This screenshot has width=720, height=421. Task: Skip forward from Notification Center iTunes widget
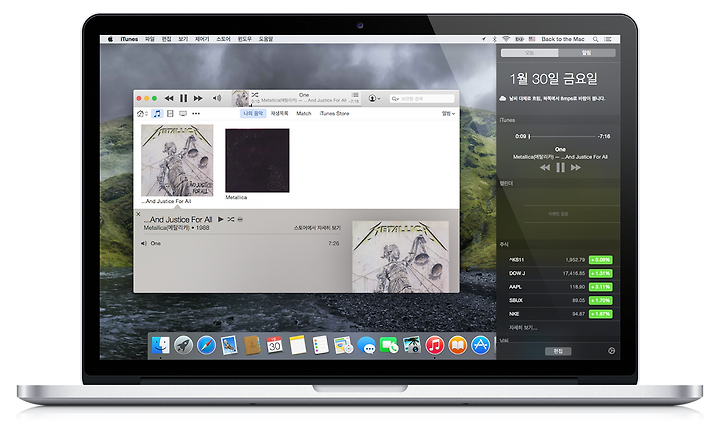coord(575,168)
